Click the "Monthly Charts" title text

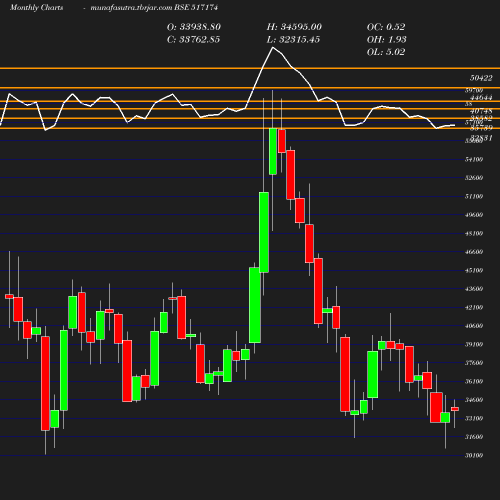pyautogui.click(x=36, y=8)
